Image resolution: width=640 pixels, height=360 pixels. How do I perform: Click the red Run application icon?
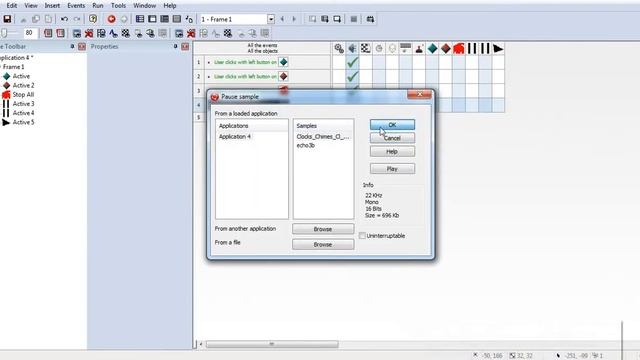(x=111, y=19)
